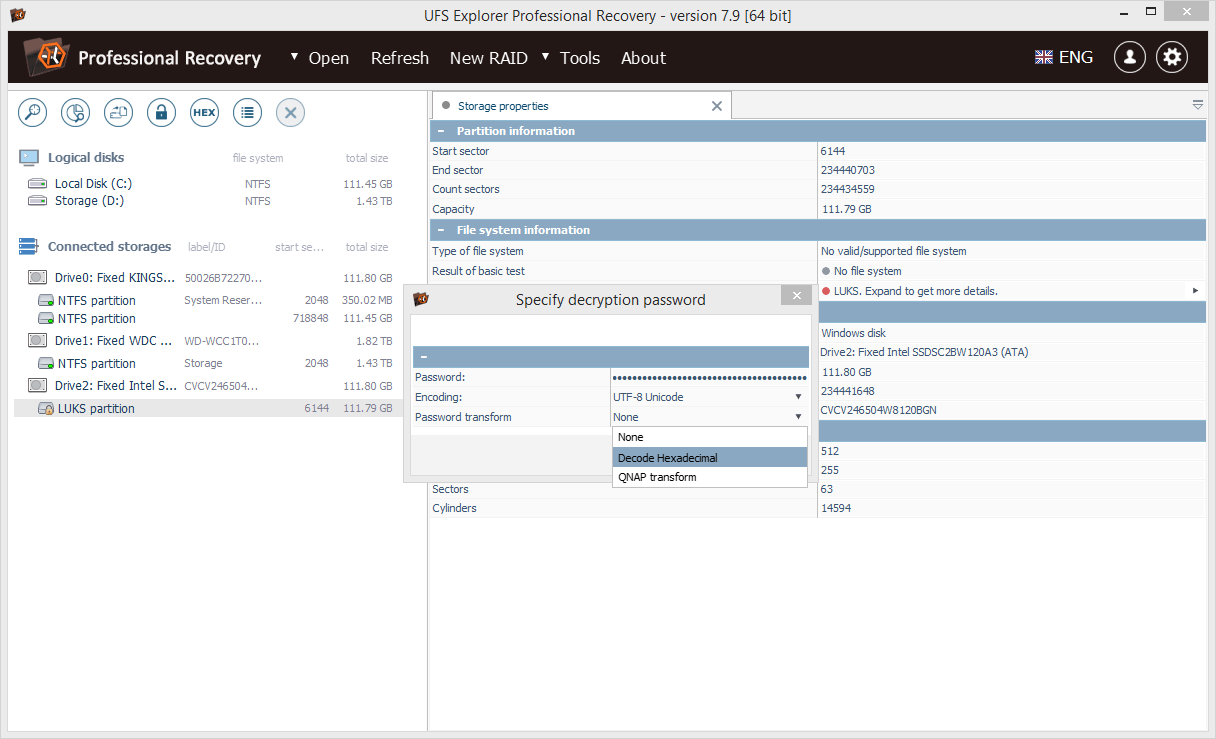
Task: Switch to the Storage properties tab
Action: (503, 106)
